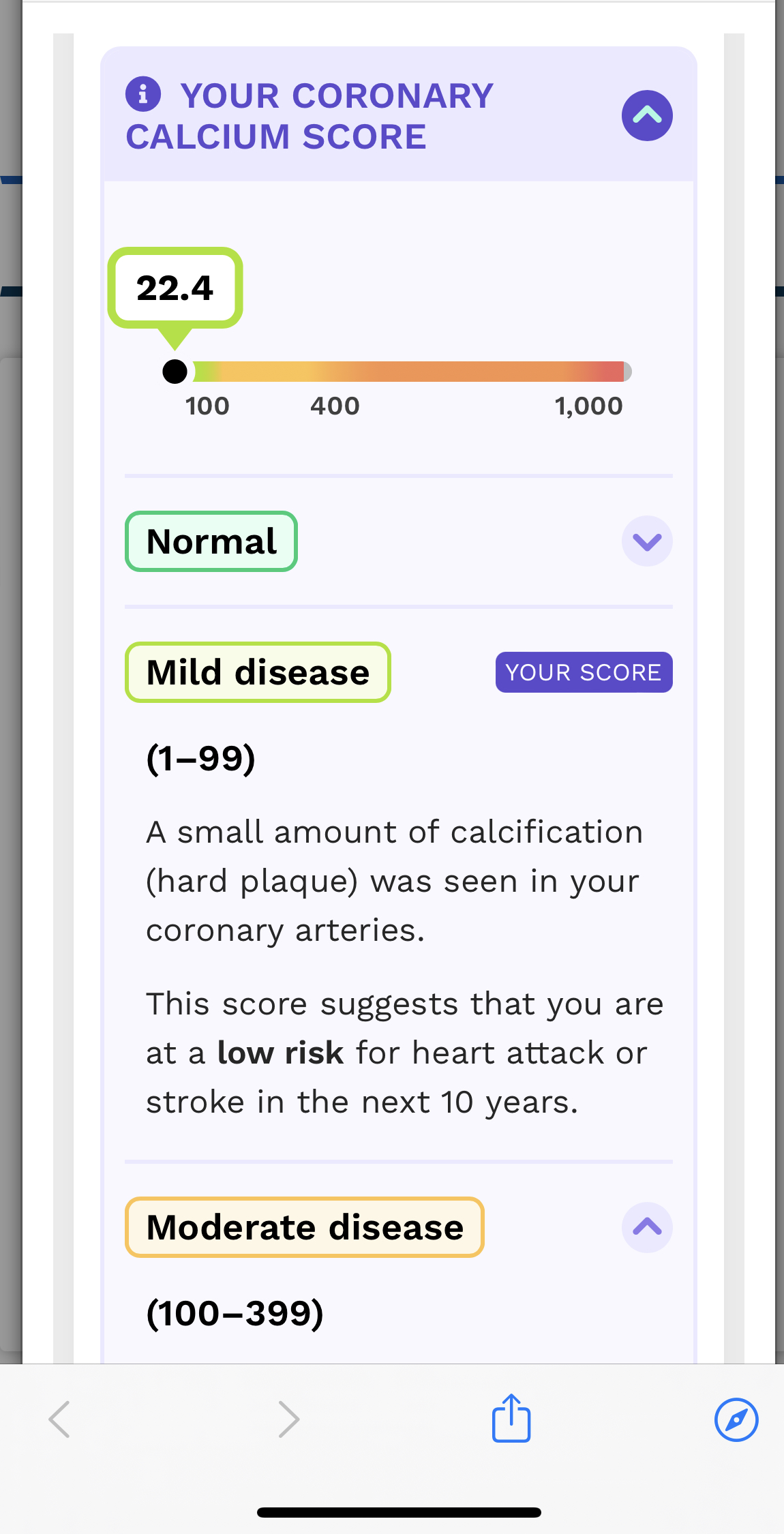
Task: Select the Moderate disease badge
Action: [x=305, y=1227]
